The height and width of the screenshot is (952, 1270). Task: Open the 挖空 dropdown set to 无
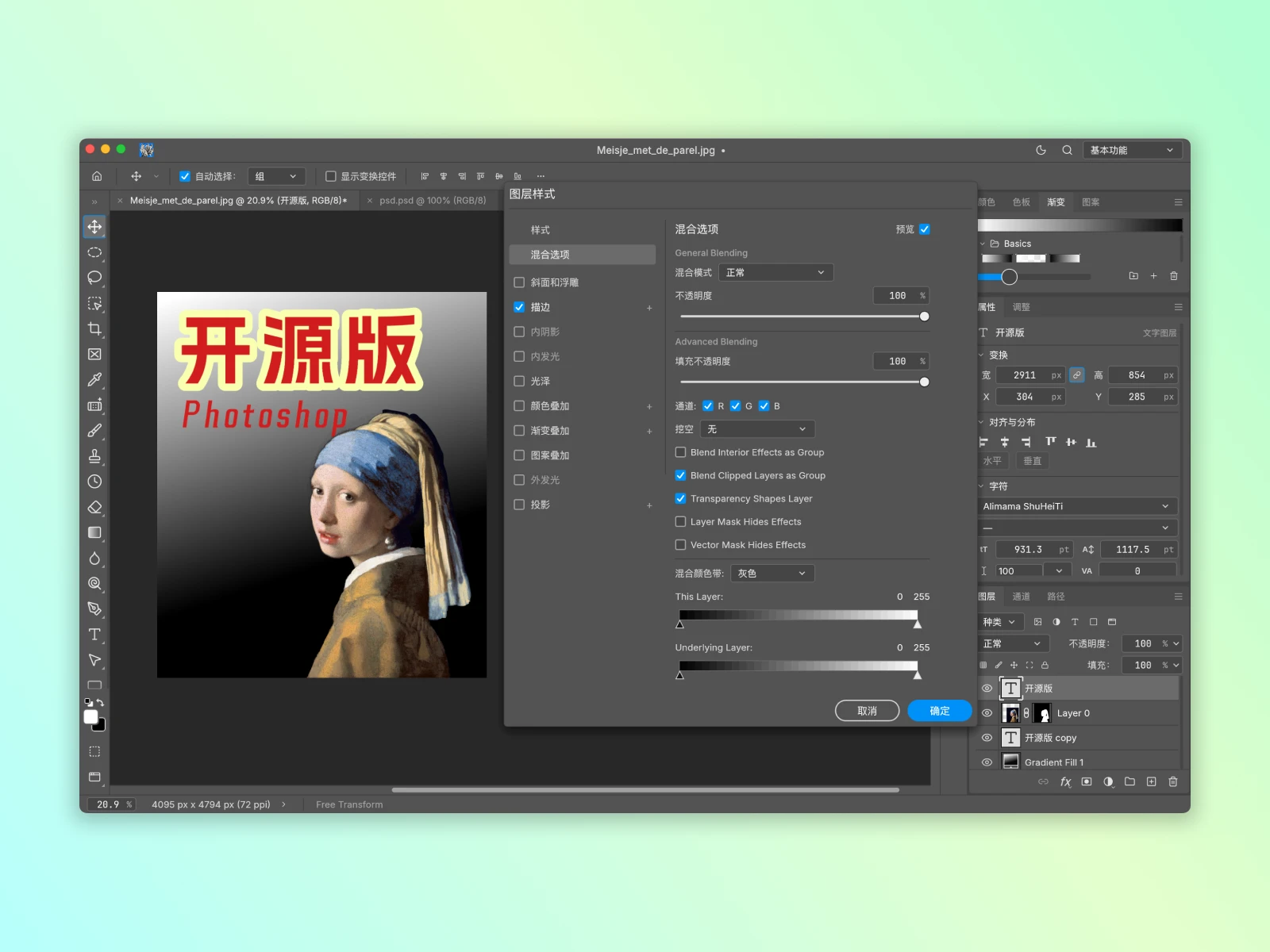tap(757, 429)
